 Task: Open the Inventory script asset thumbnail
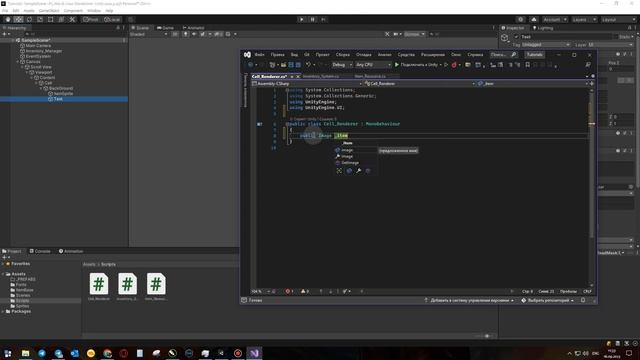click(x=127, y=286)
